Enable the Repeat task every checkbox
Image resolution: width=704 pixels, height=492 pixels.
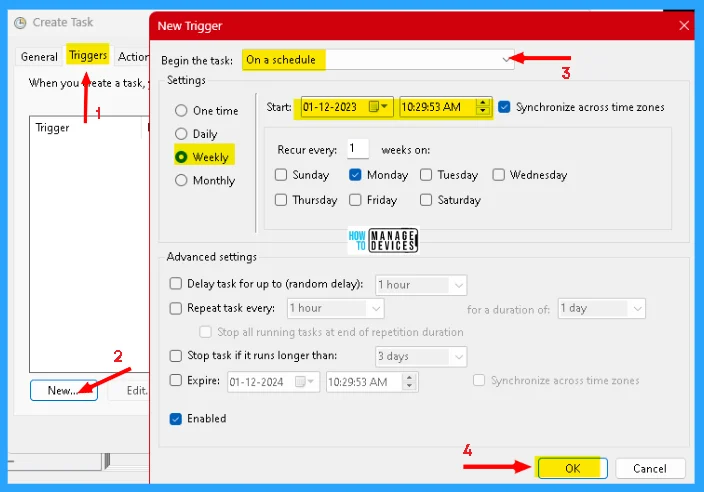point(176,308)
